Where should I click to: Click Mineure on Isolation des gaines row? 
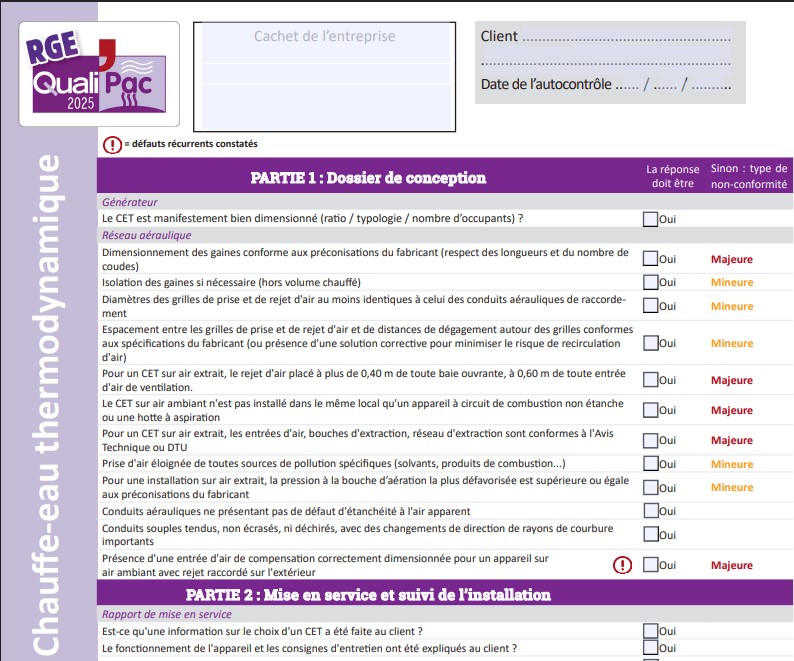pos(732,283)
